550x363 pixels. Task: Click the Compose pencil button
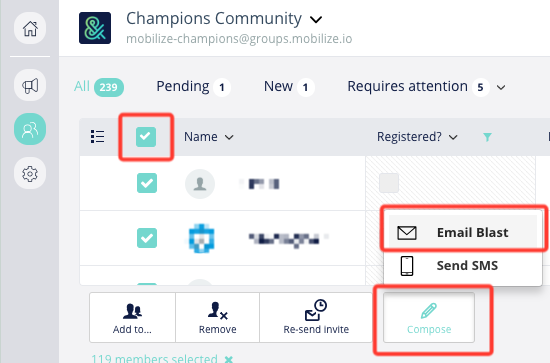pos(429,318)
